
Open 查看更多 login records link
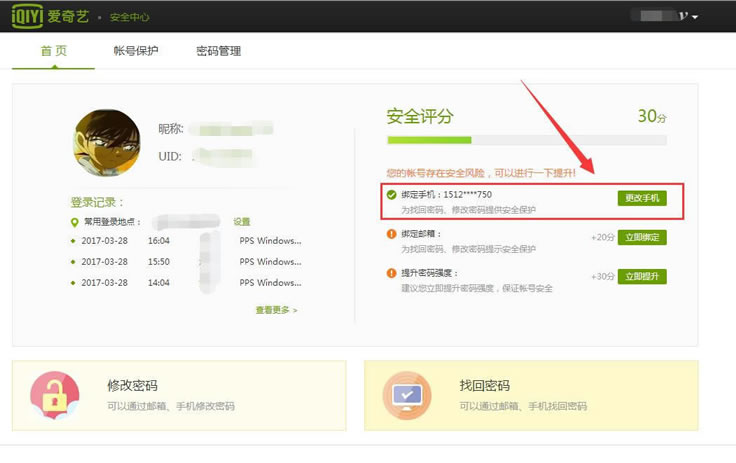point(276,310)
